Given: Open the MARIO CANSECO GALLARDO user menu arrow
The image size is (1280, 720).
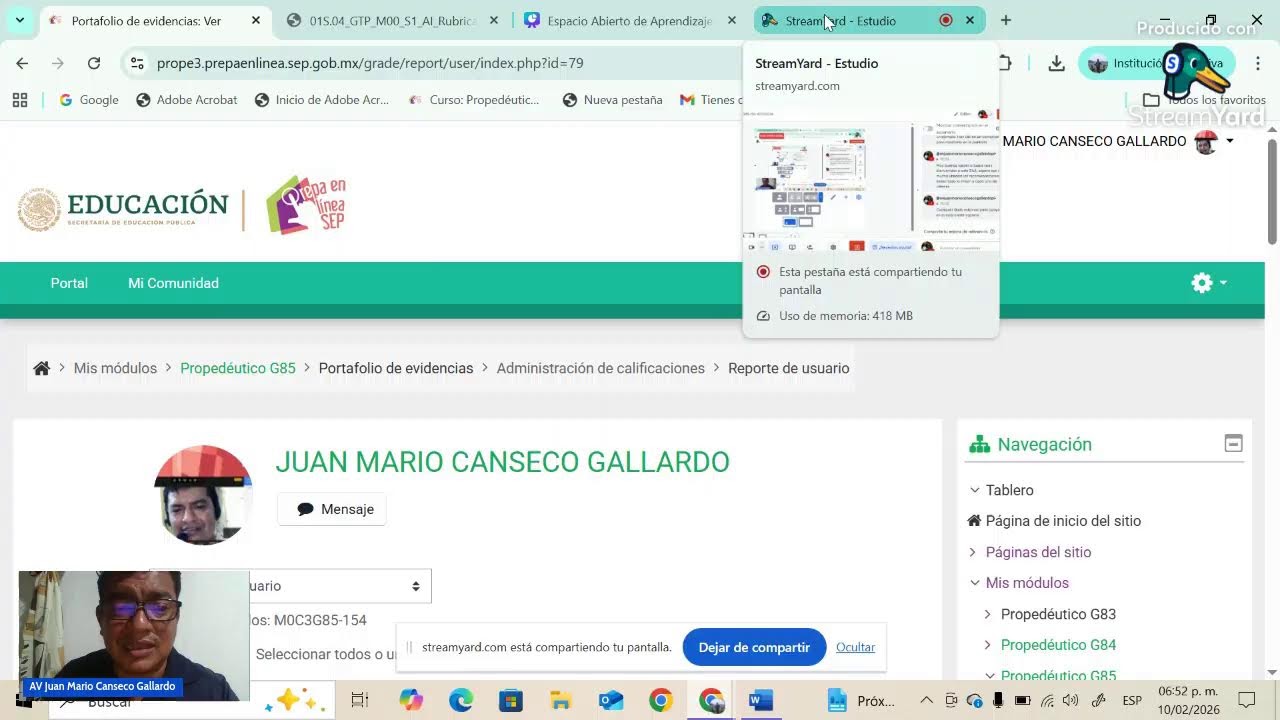Looking at the screenshot, I should click(x=1230, y=141).
